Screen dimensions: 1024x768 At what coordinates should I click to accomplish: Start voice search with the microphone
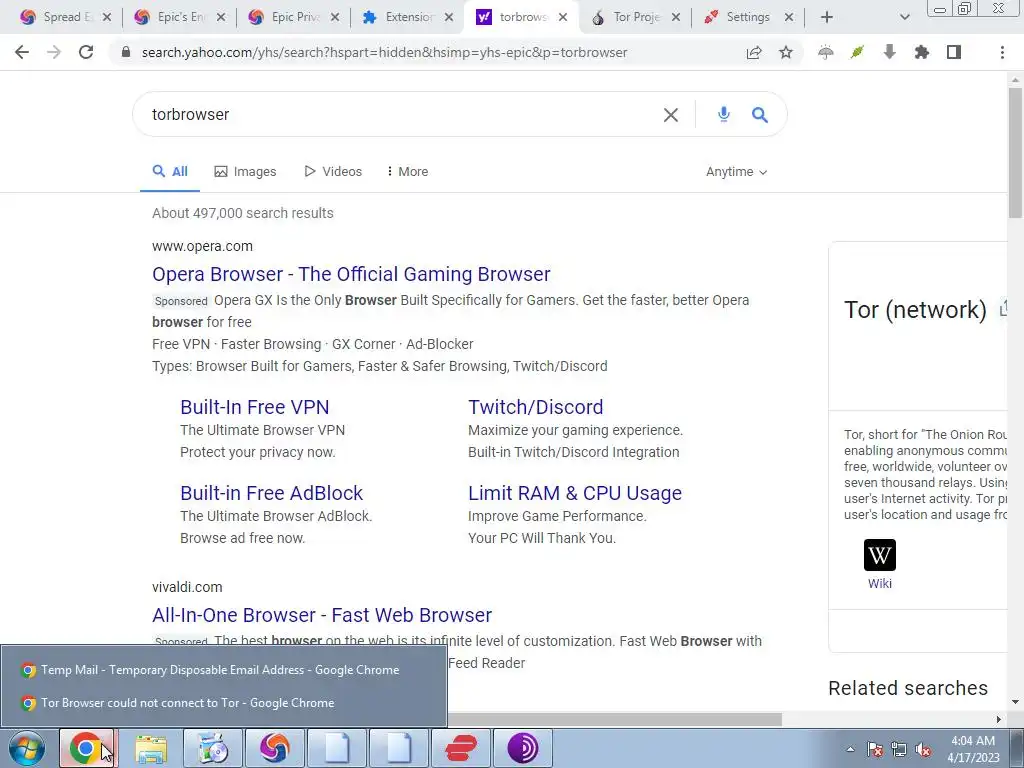(x=723, y=115)
